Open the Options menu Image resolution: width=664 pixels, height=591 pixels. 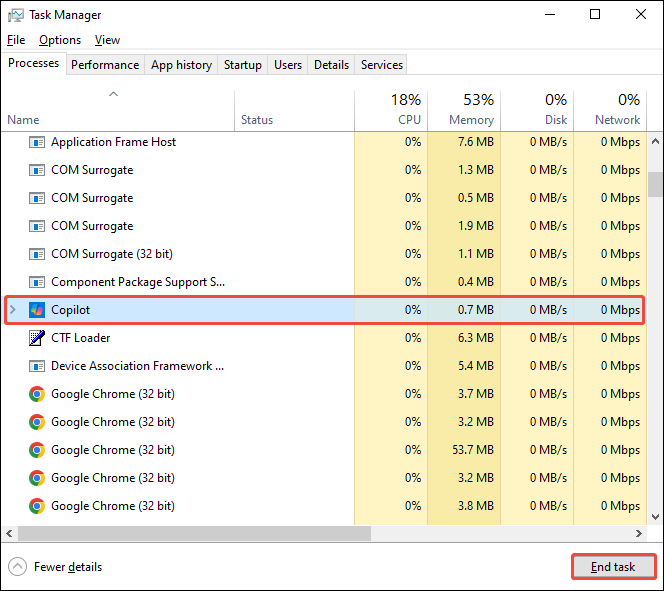[60, 40]
